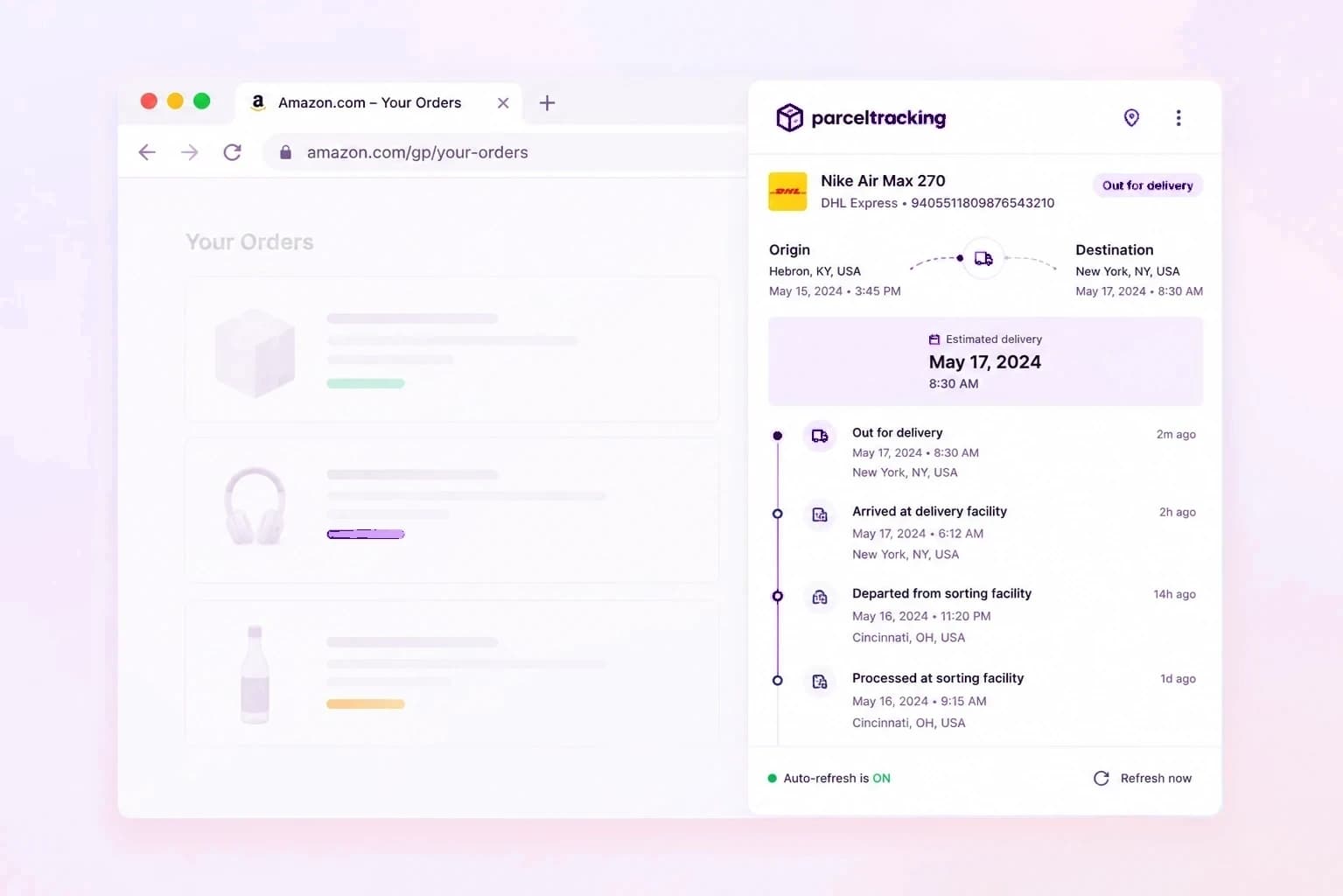Click the Out for delivery truck icon
Viewport: 1343px width, 896px height.
pos(820,436)
